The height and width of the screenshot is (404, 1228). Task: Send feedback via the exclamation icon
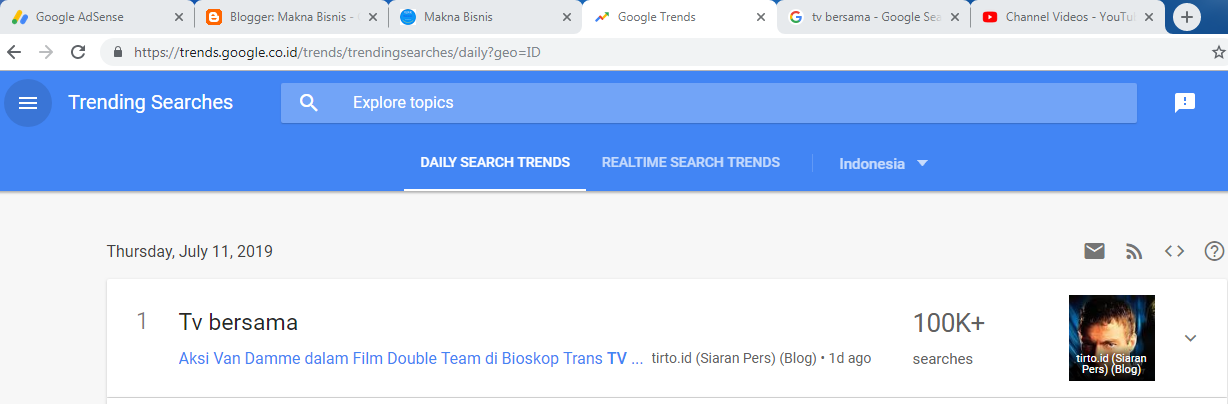click(x=1185, y=103)
